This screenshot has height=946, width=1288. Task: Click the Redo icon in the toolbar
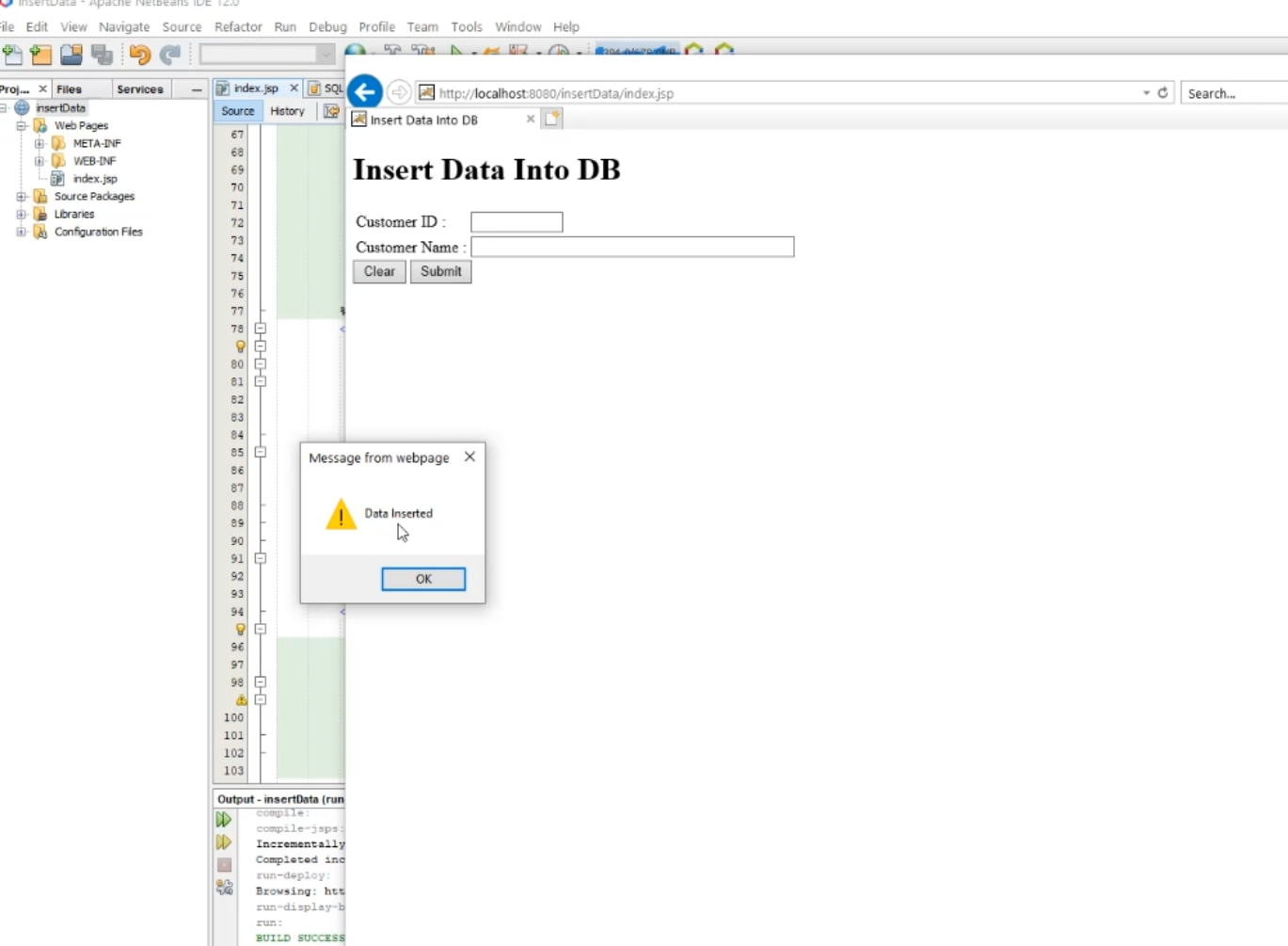point(169,55)
